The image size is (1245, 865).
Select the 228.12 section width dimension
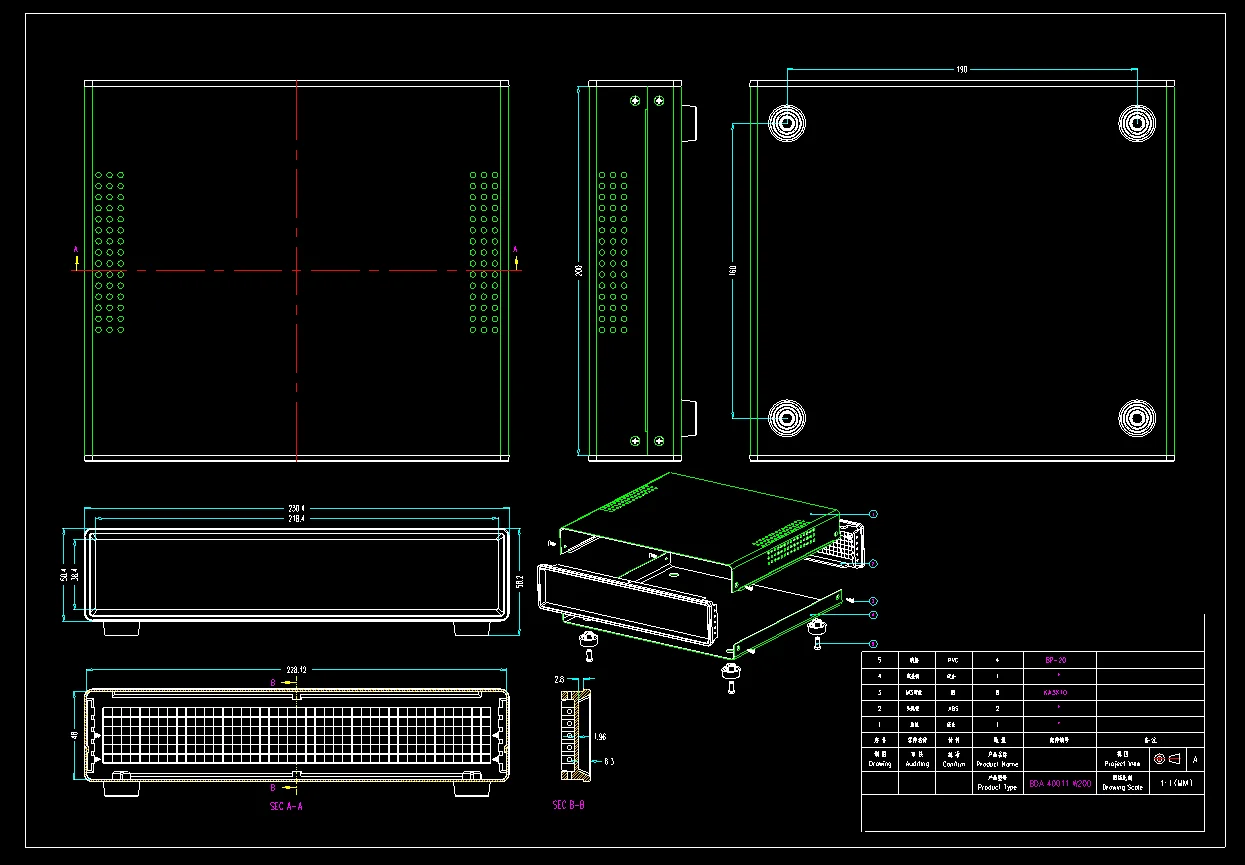297,671
